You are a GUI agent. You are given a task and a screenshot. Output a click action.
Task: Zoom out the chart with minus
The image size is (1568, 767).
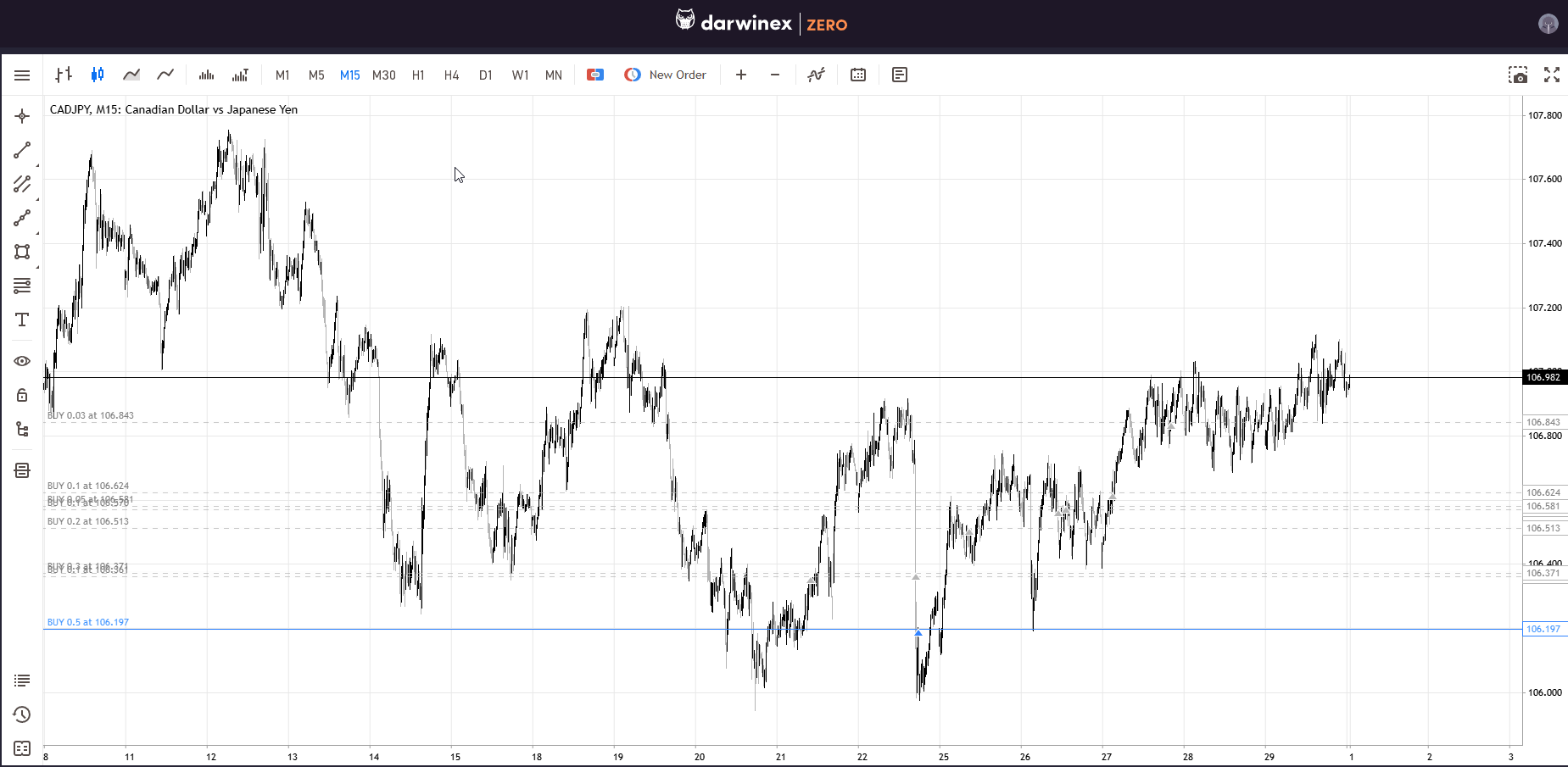[x=775, y=75]
